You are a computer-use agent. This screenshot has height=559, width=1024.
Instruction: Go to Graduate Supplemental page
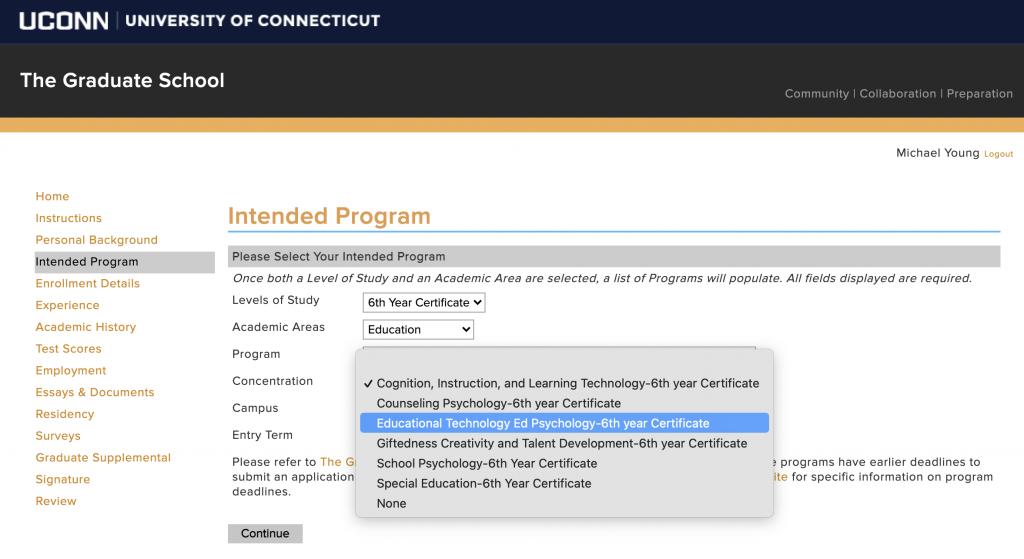point(103,458)
